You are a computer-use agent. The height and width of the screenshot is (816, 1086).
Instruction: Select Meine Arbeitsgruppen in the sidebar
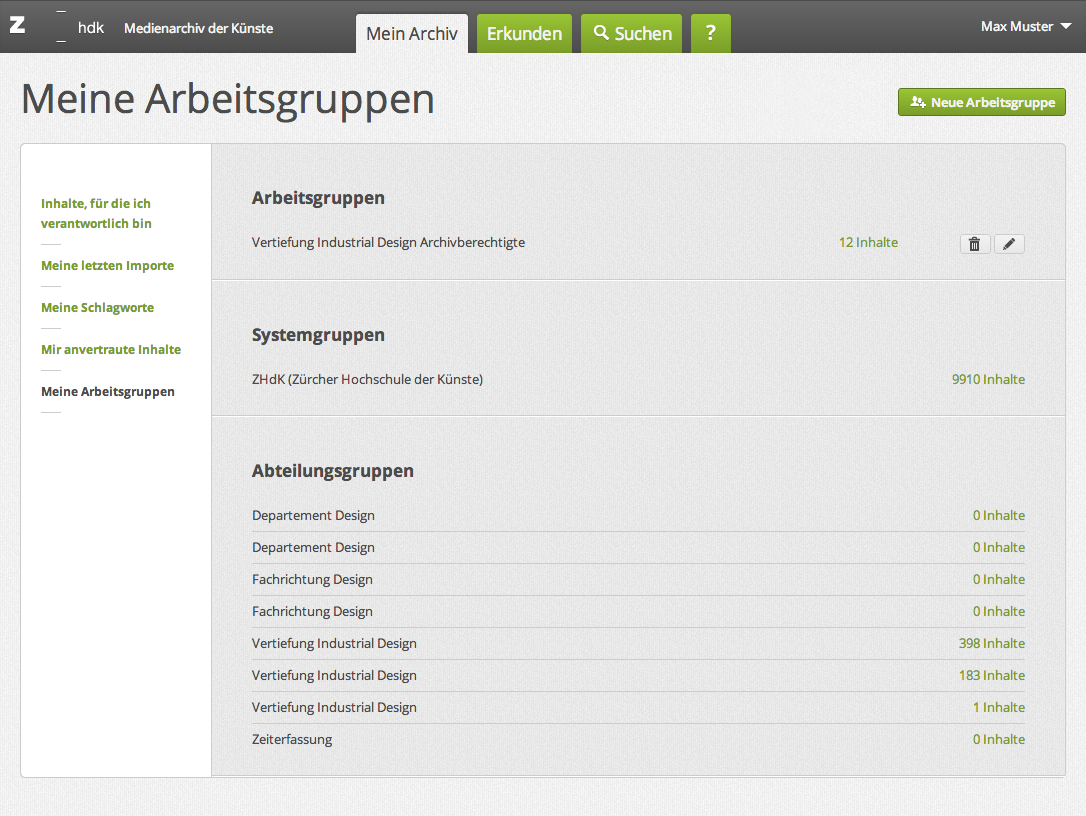pyautogui.click(x=107, y=392)
